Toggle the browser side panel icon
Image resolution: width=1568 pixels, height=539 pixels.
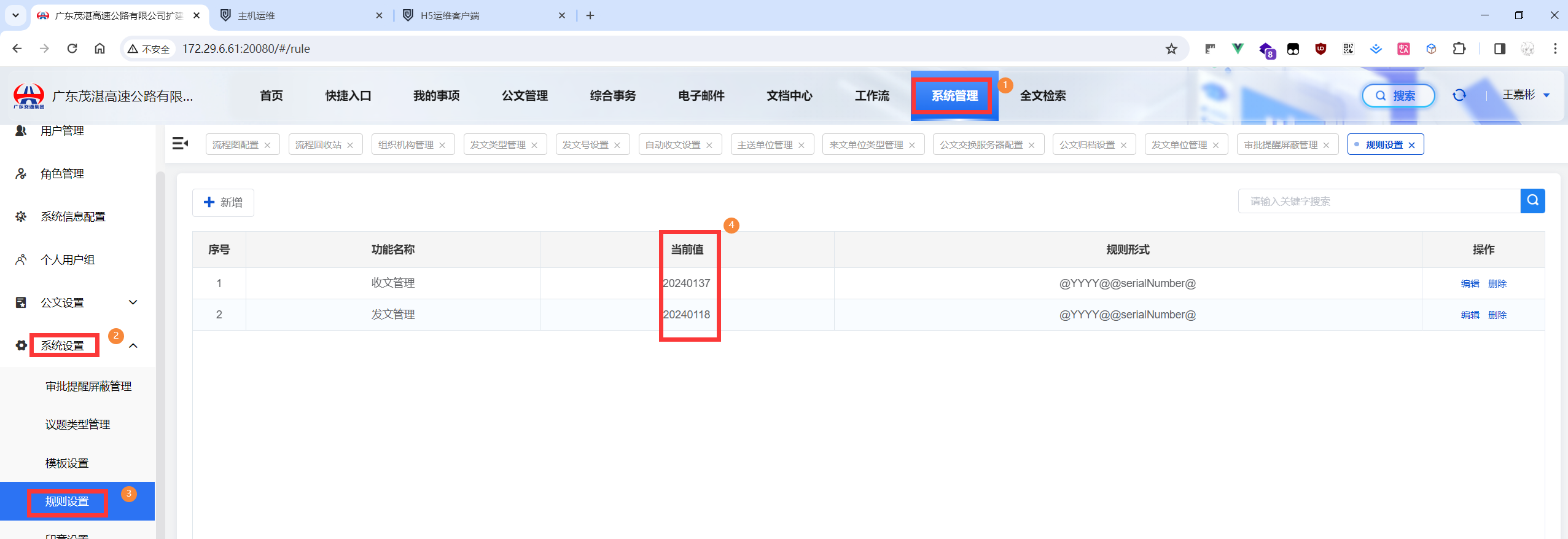[1500, 49]
